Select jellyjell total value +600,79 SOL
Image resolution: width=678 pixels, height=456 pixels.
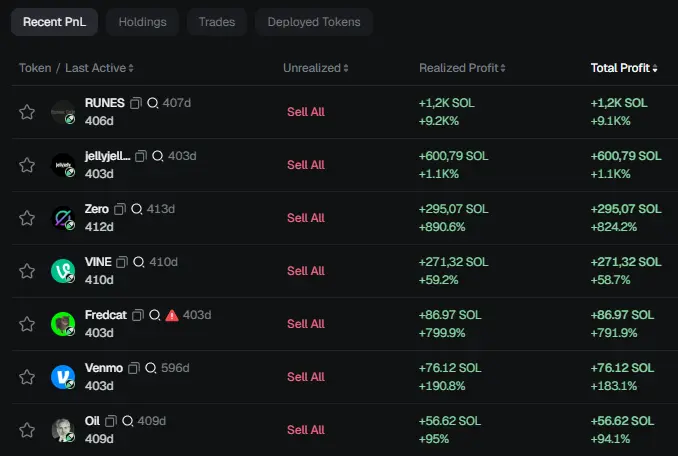point(626,156)
